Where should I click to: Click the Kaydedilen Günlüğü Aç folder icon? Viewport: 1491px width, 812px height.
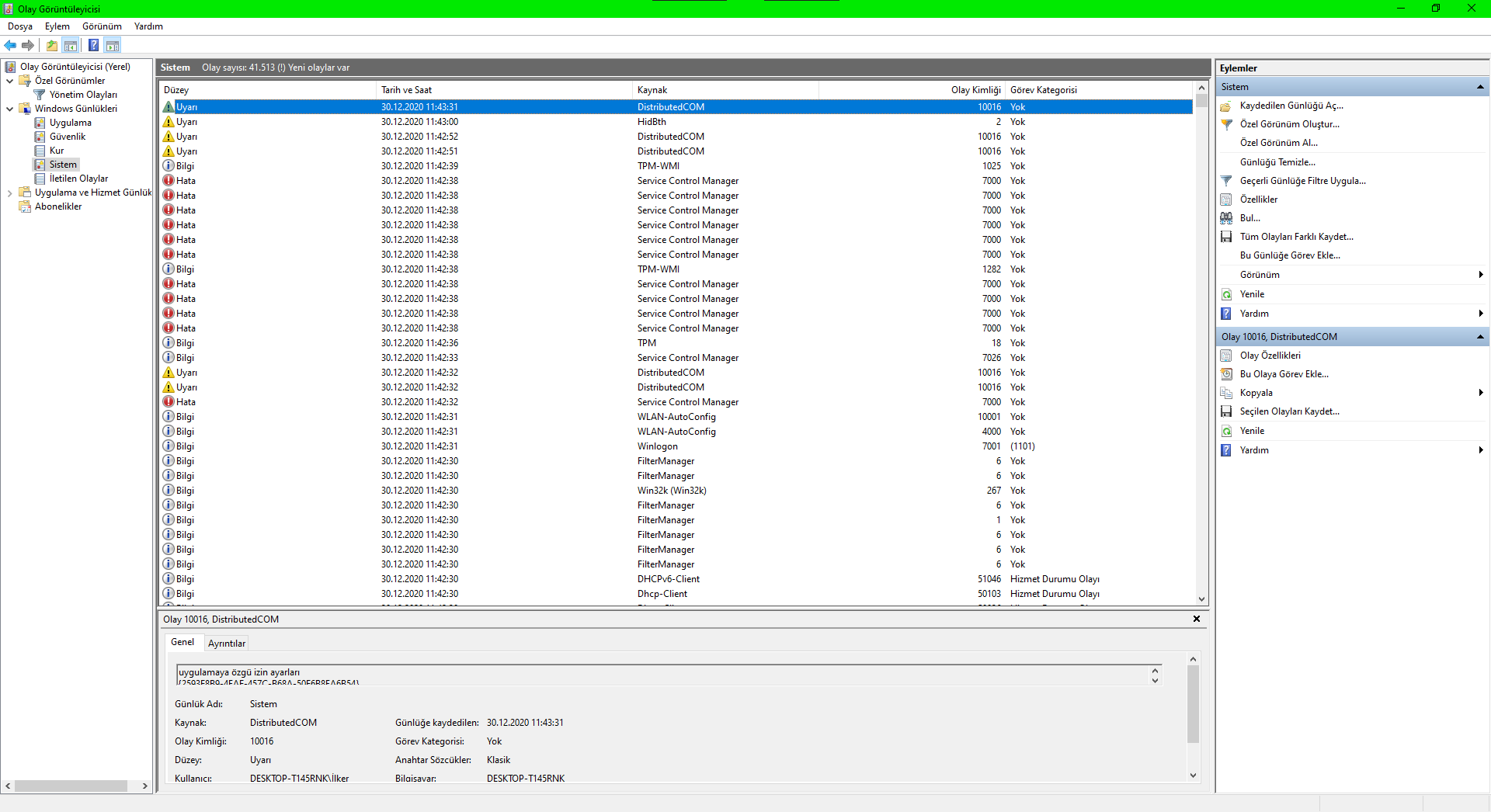(1227, 106)
